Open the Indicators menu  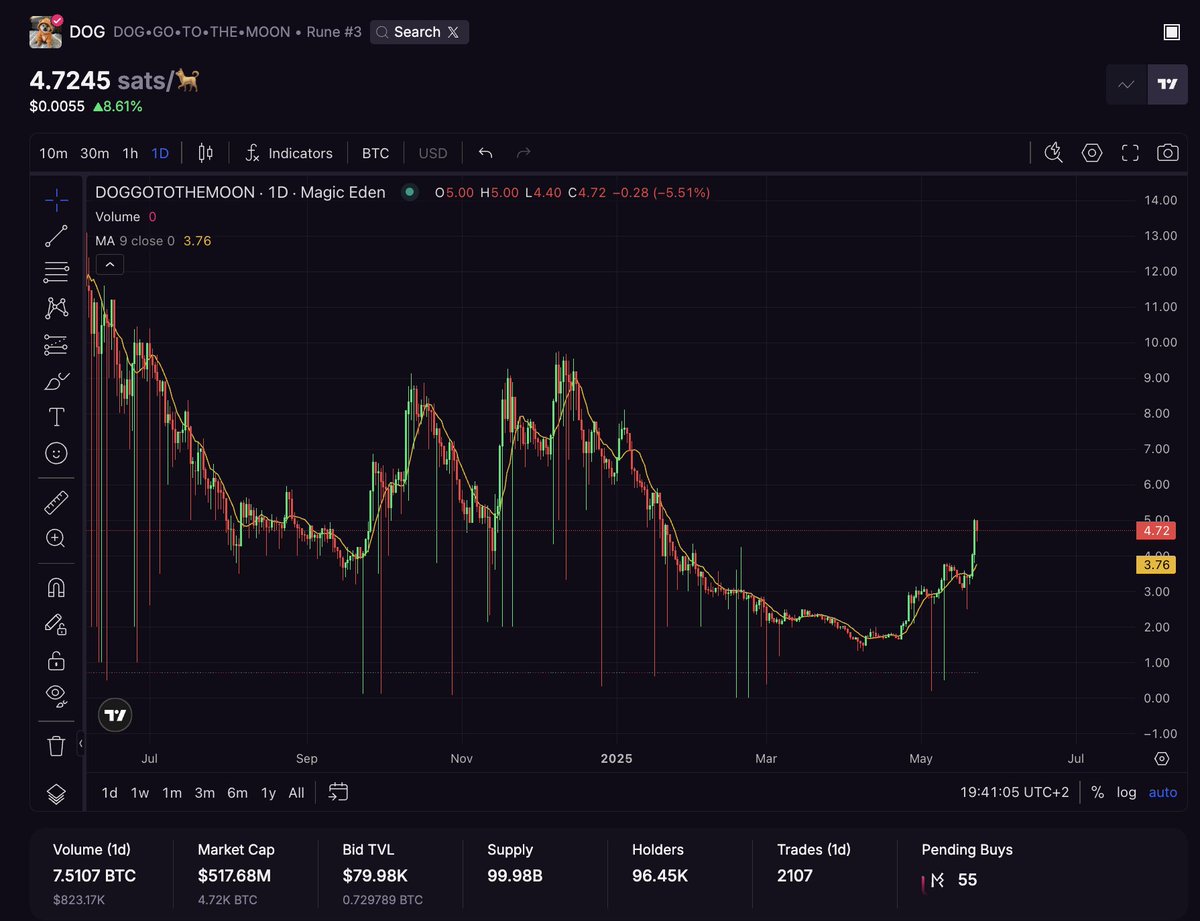[289, 153]
